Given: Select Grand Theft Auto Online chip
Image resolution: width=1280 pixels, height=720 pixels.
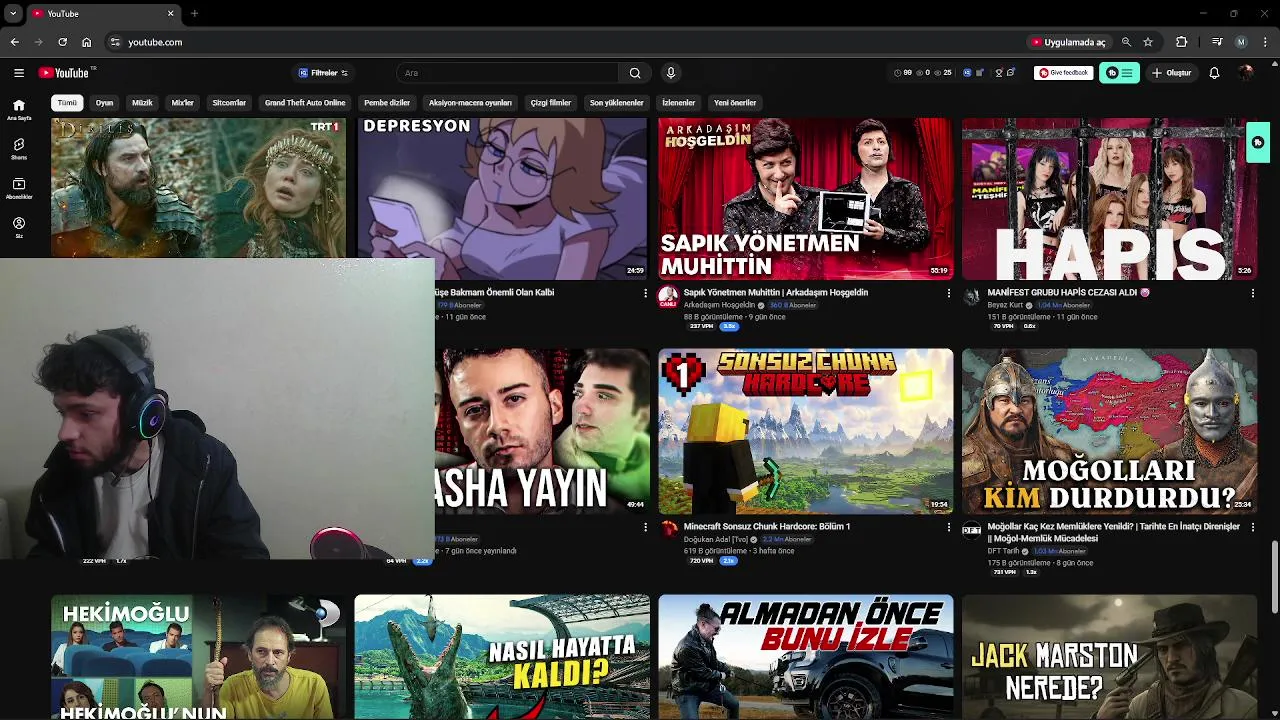Looking at the screenshot, I should [x=305, y=103].
